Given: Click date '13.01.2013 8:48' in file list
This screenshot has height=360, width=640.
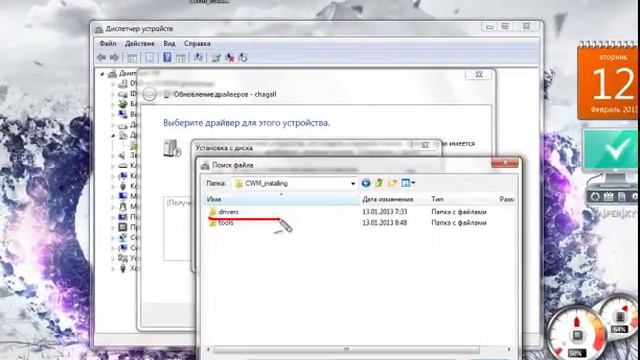Looking at the screenshot, I should pos(384,223).
